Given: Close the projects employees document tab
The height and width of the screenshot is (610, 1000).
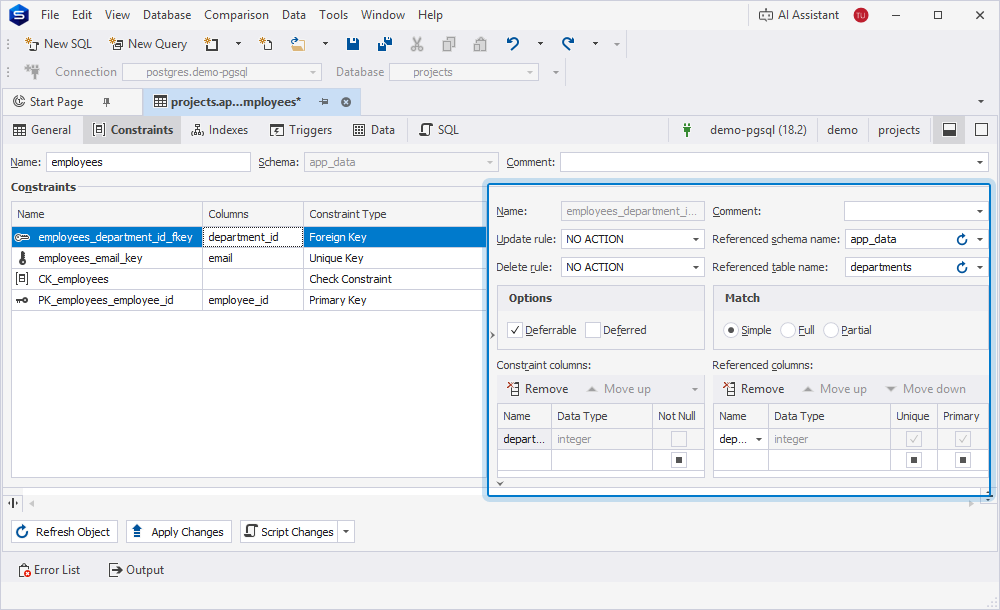Looking at the screenshot, I should click(346, 102).
